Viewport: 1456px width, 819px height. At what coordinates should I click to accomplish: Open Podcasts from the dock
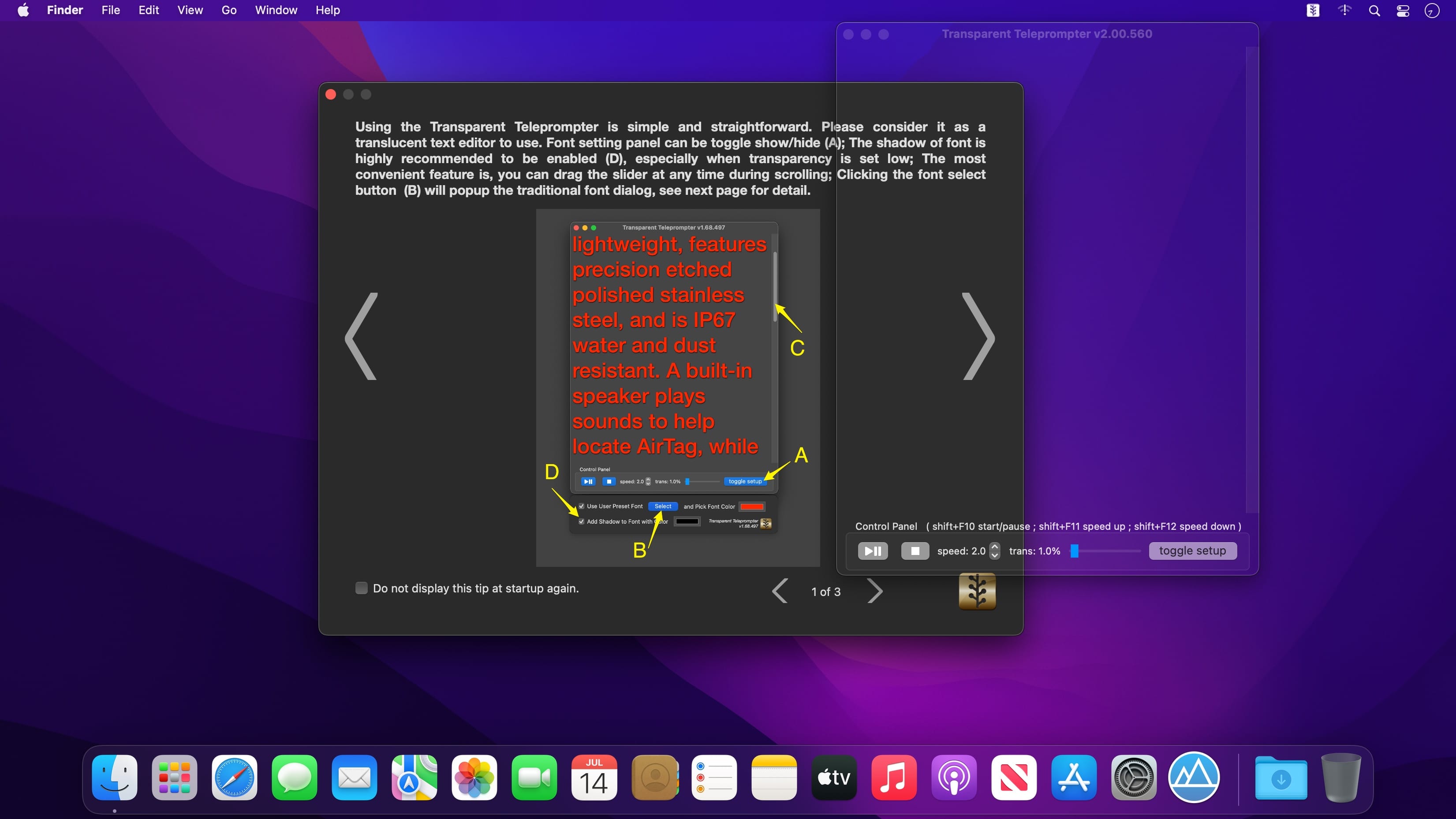point(953,777)
